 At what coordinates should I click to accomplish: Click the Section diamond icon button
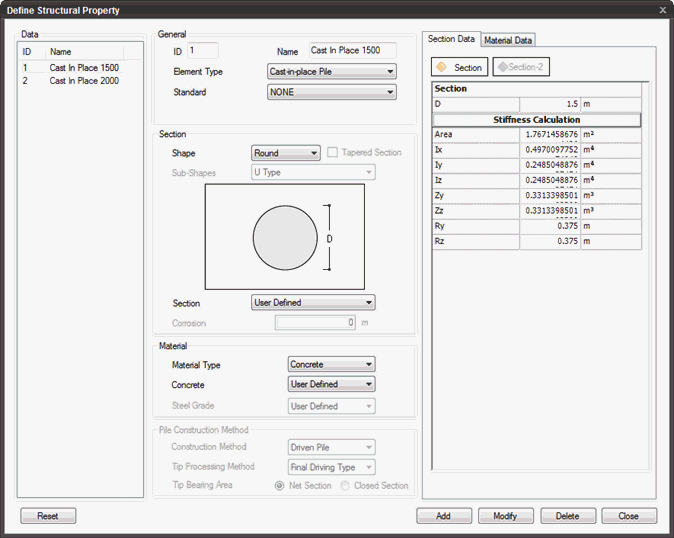click(459, 67)
